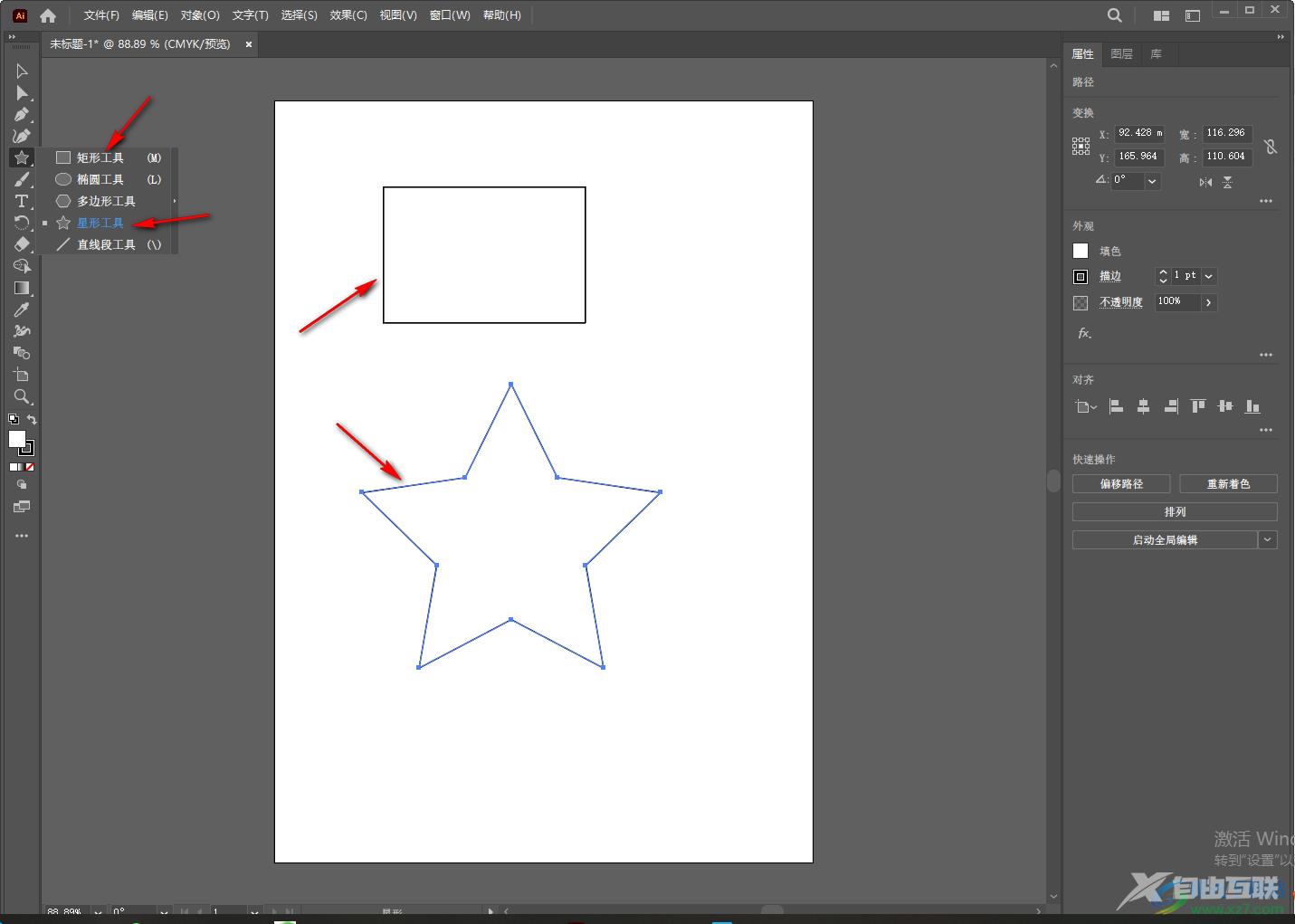The image size is (1295, 924).
Task: Choose 椭圆工具 from the flyout
Action: click(108, 179)
